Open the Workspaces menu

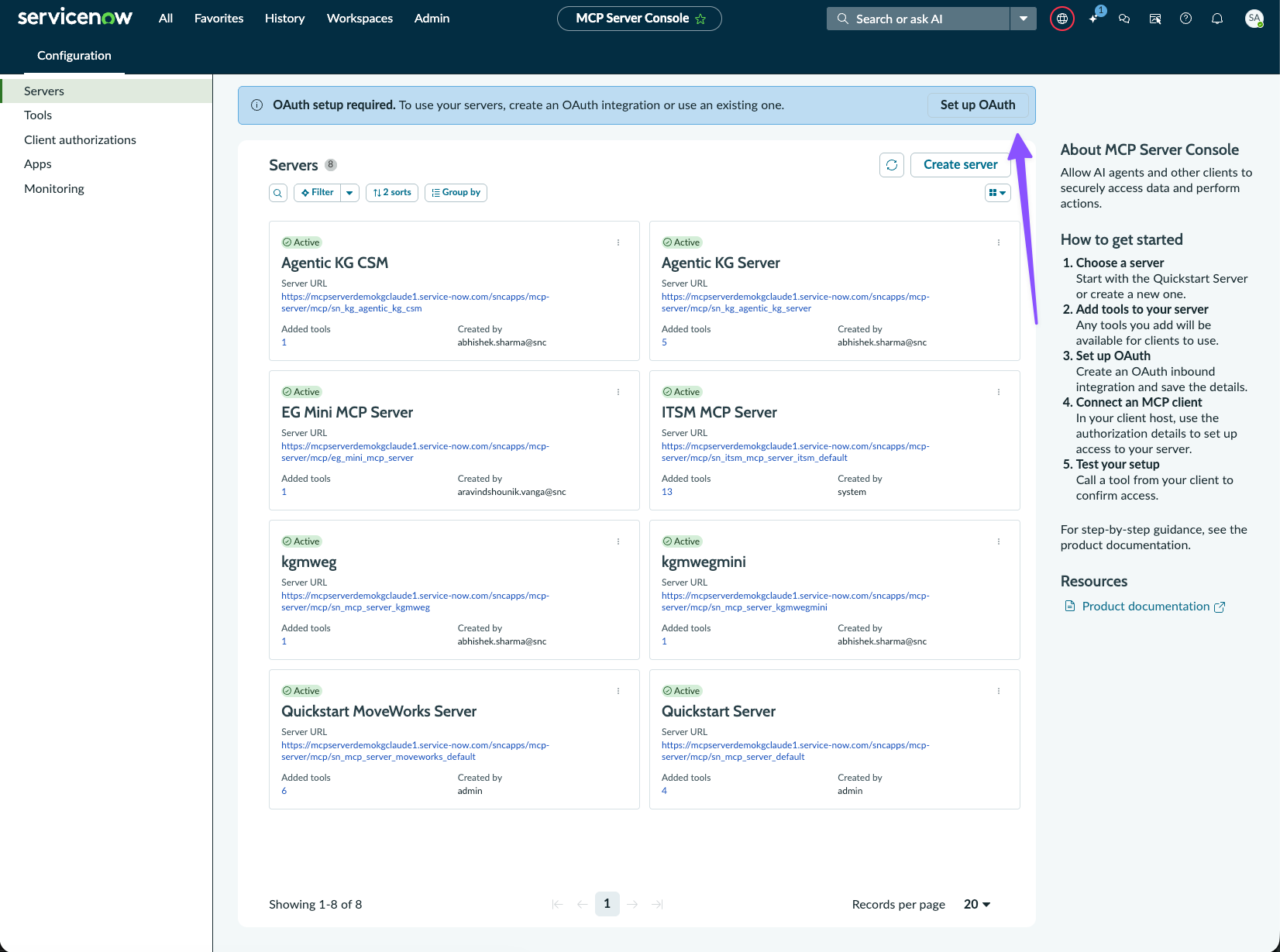click(x=360, y=19)
